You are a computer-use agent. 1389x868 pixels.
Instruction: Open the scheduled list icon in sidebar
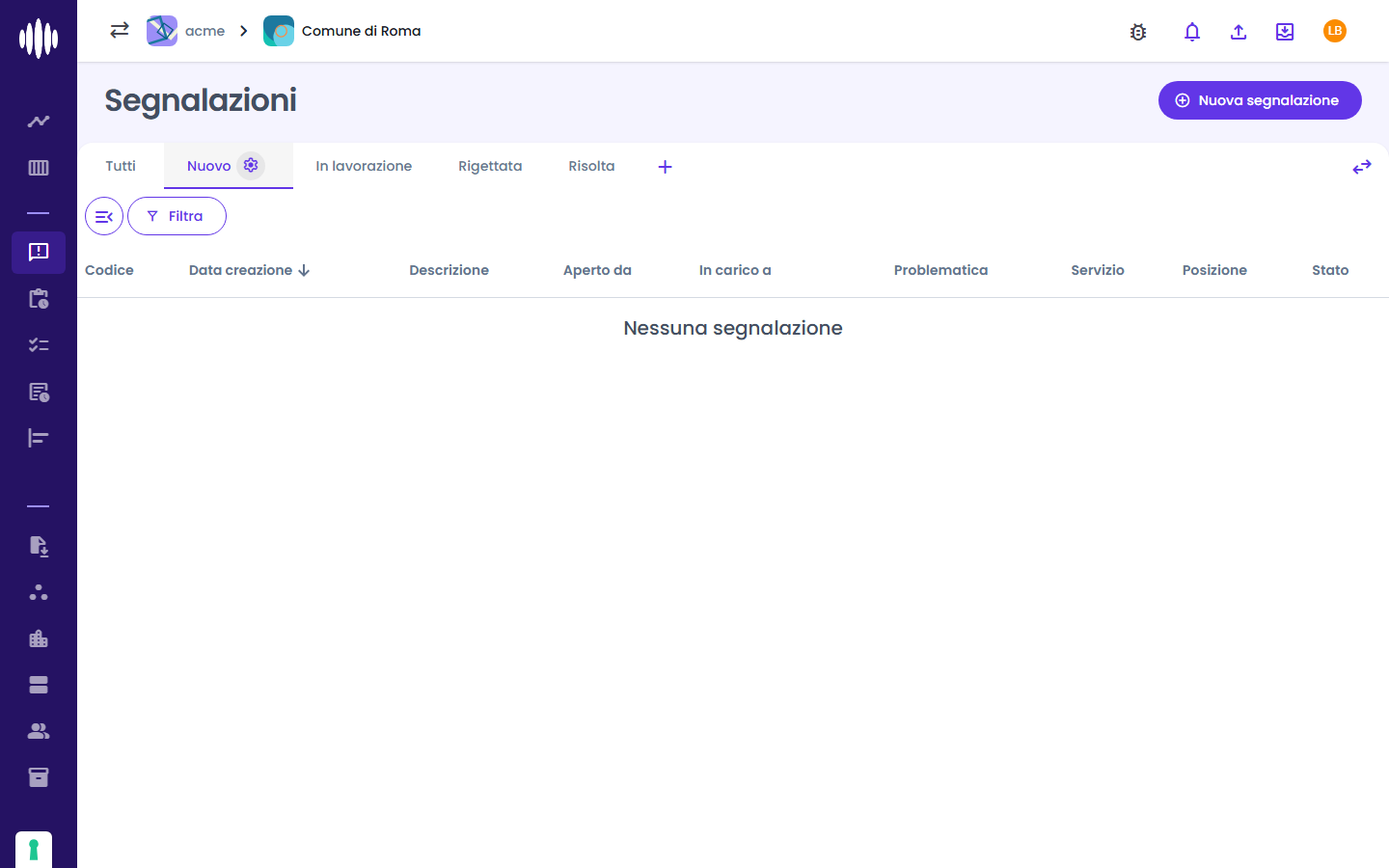pos(39,392)
